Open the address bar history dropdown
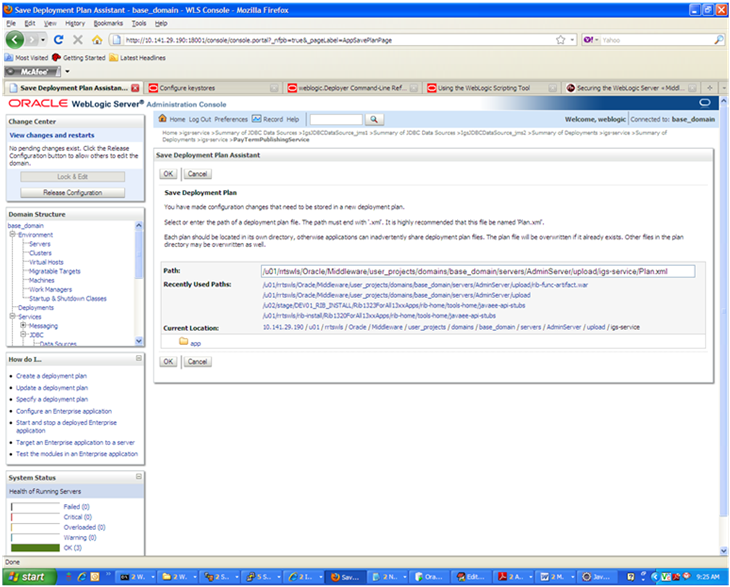The height and width of the screenshot is (587, 730). (572, 40)
